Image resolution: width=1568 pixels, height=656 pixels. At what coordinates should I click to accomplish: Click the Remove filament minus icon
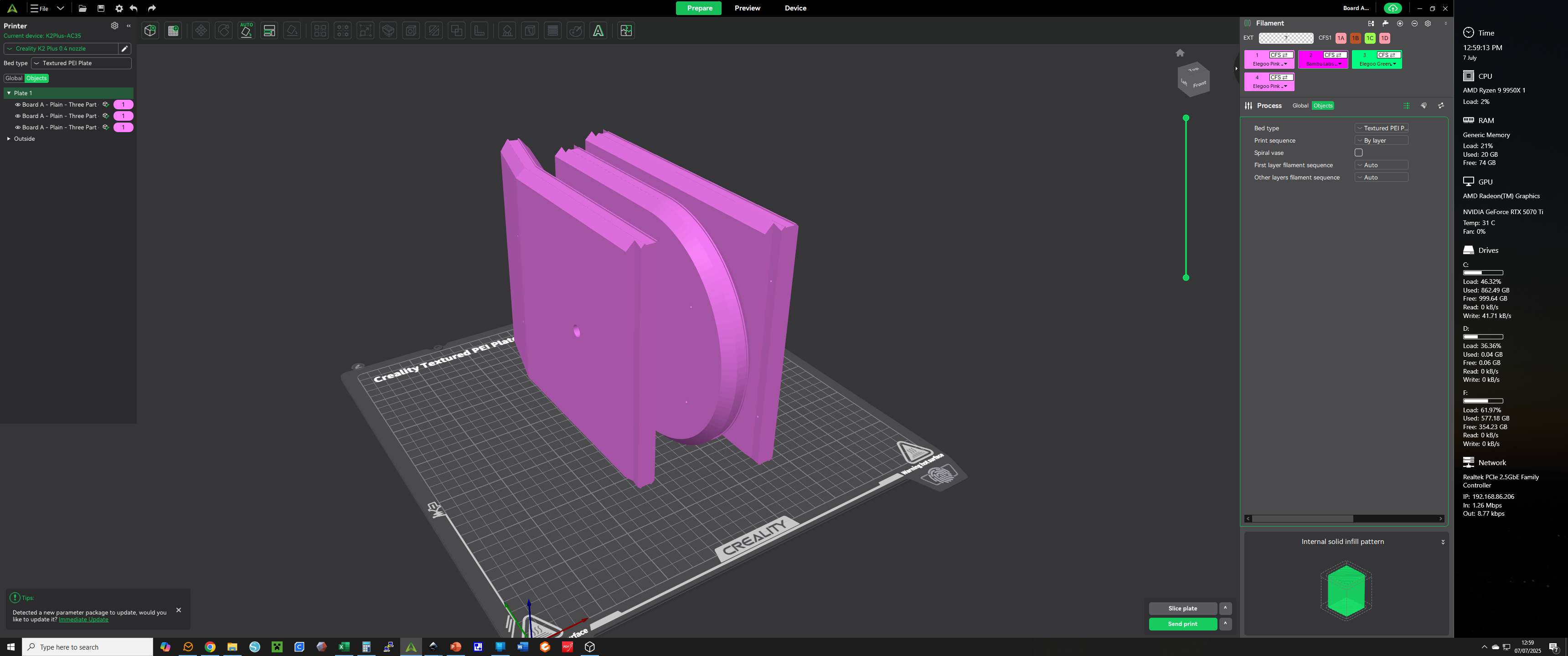tap(1414, 23)
